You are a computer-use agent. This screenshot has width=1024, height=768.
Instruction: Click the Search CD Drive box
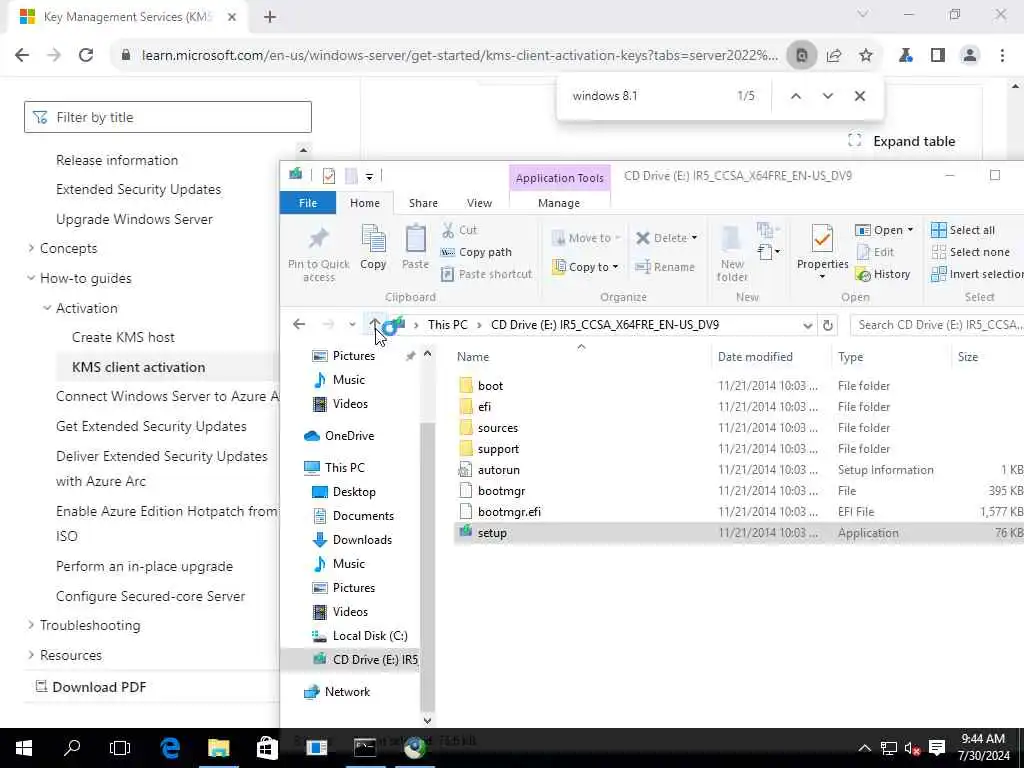pyautogui.click(x=938, y=325)
